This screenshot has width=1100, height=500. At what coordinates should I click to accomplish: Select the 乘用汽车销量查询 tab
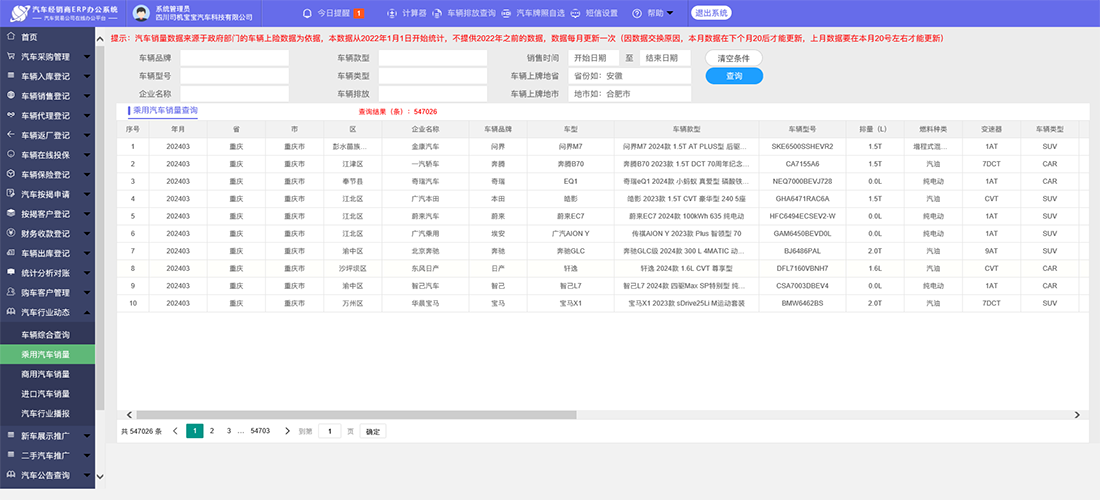pyautogui.click(x=164, y=111)
